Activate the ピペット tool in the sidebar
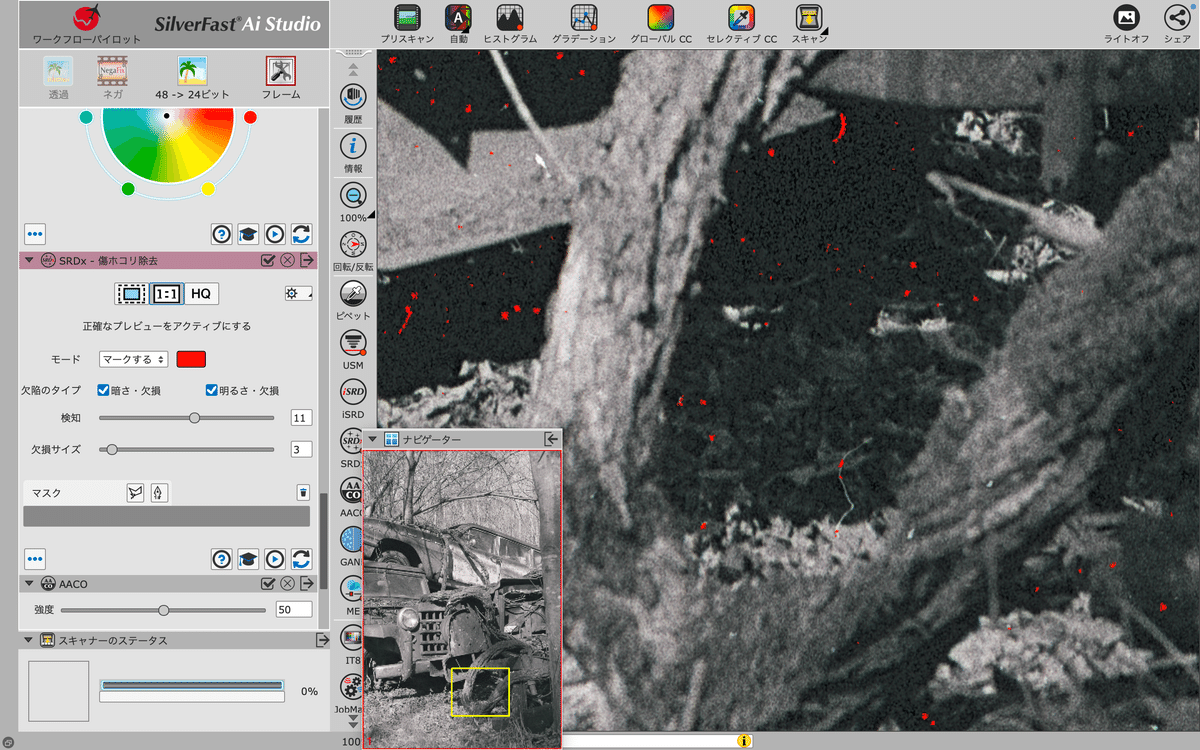The width and height of the screenshot is (1200, 750). click(x=352, y=295)
